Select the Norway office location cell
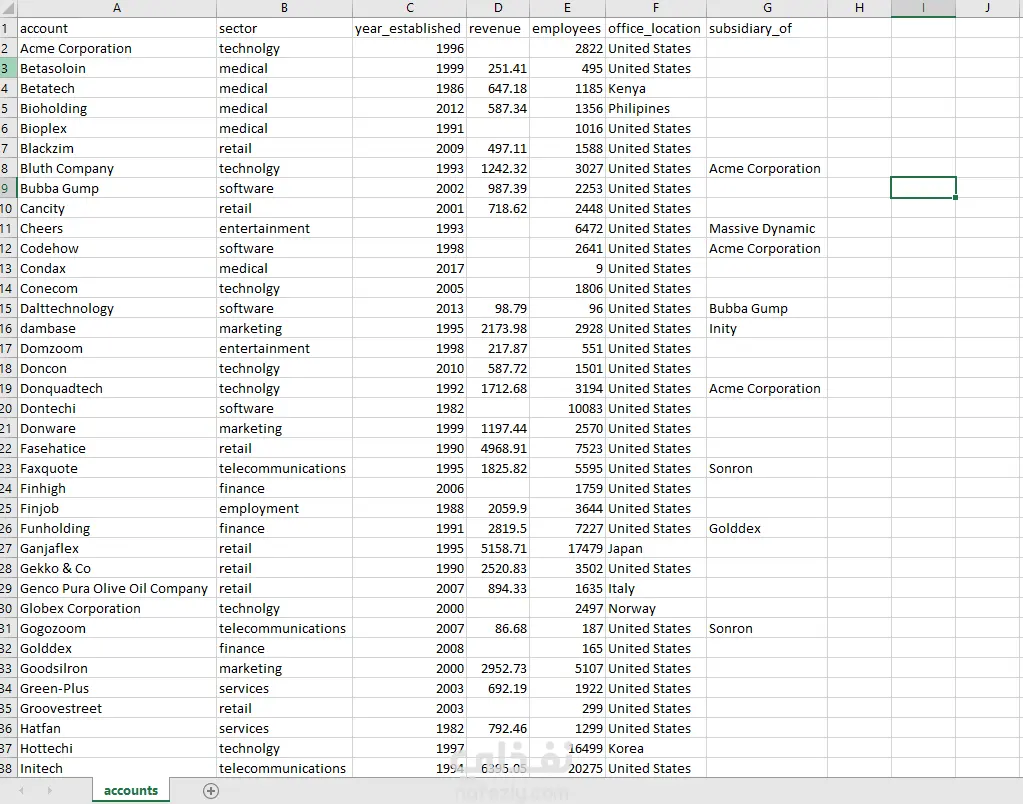Screen dimensions: 1023x804 click(x=656, y=608)
